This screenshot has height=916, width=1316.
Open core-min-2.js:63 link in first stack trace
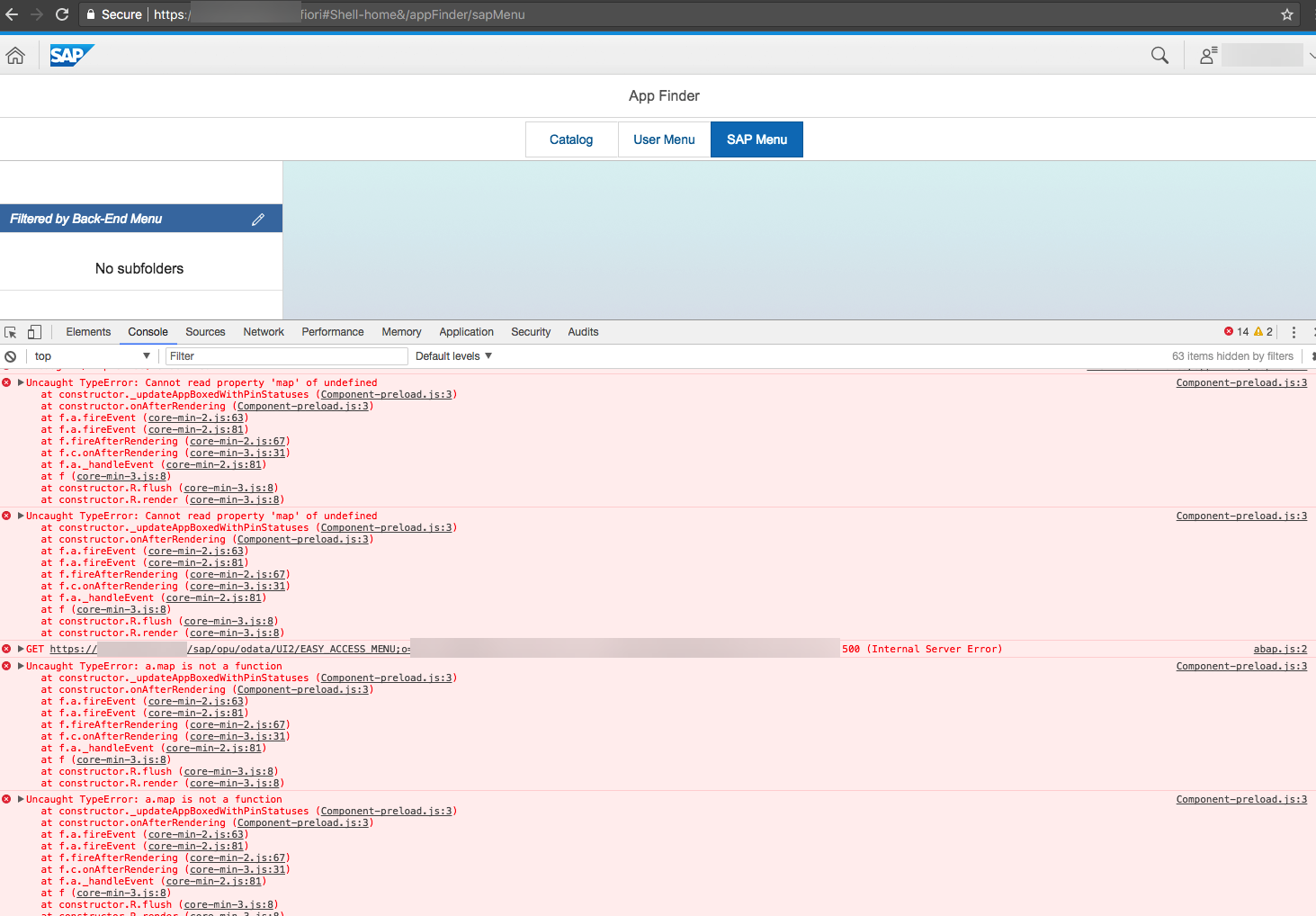(x=196, y=418)
